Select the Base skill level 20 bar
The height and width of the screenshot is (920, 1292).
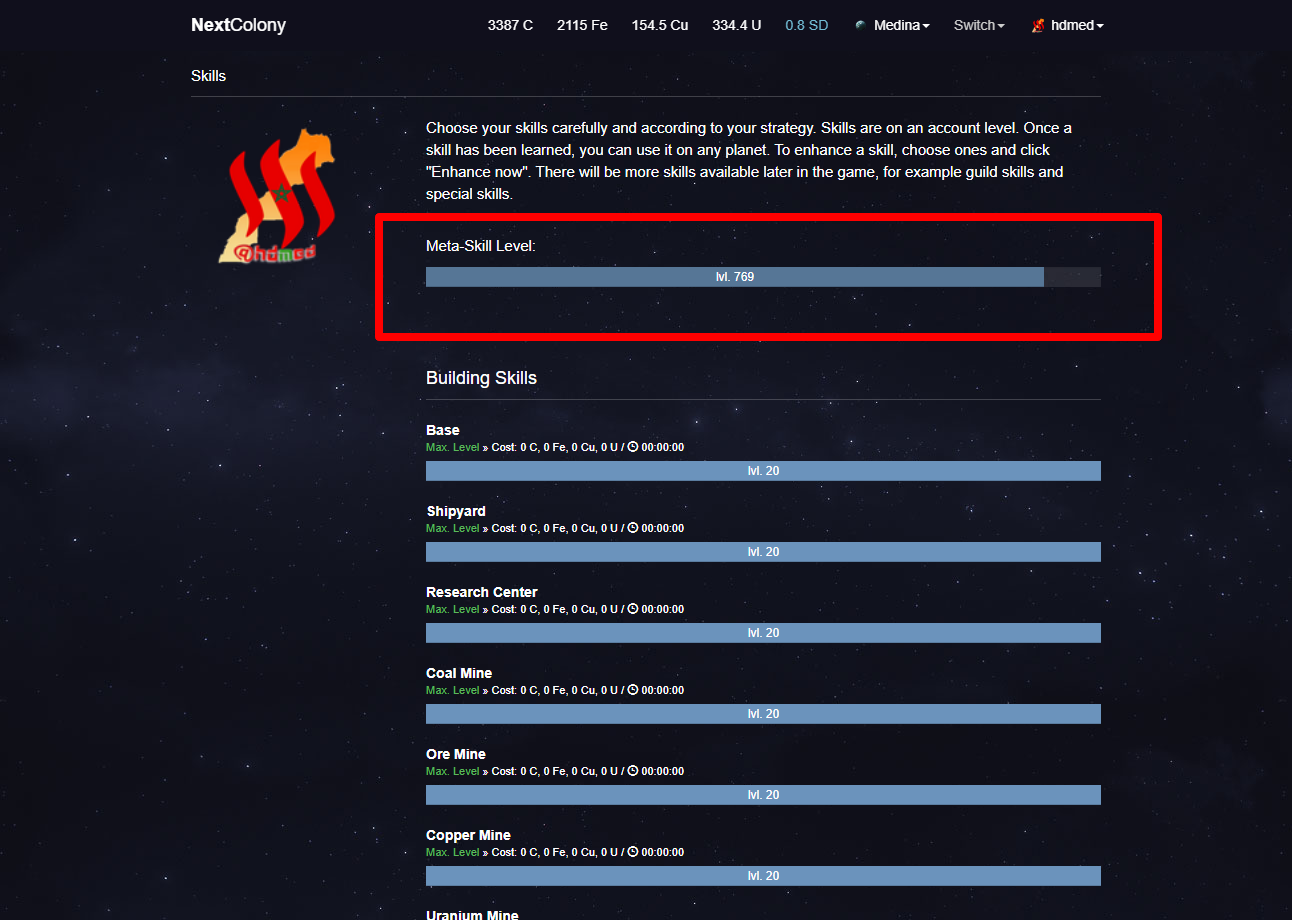763,471
